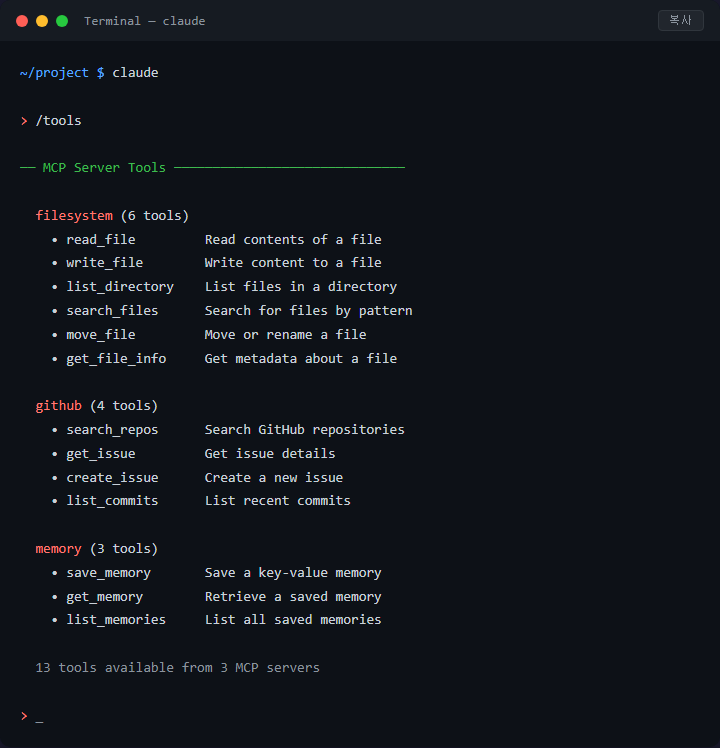Click the 'get_file_info' tool name
Image resolution: width=720 pixels, height=748 pixels.
(116, 359)
